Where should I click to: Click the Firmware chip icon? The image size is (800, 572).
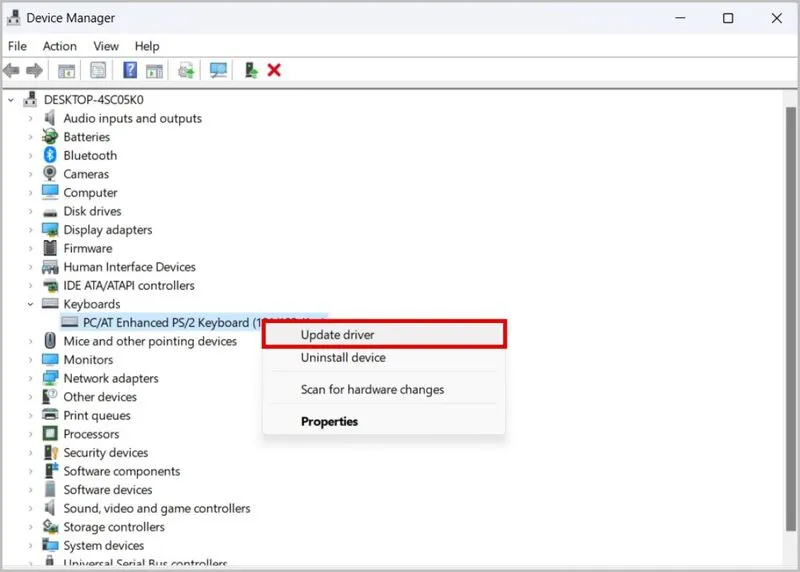pyautogui.click(x=50, y=248)
